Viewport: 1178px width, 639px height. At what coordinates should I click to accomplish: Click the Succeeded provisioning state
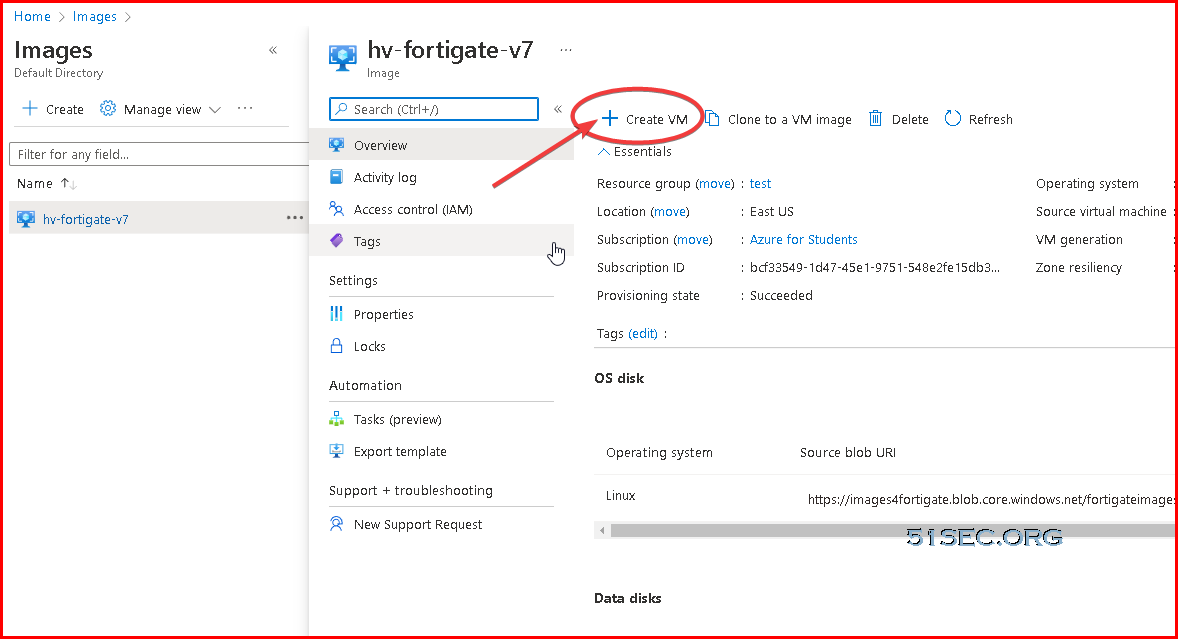pyautogui.click(x=781, y=295)
